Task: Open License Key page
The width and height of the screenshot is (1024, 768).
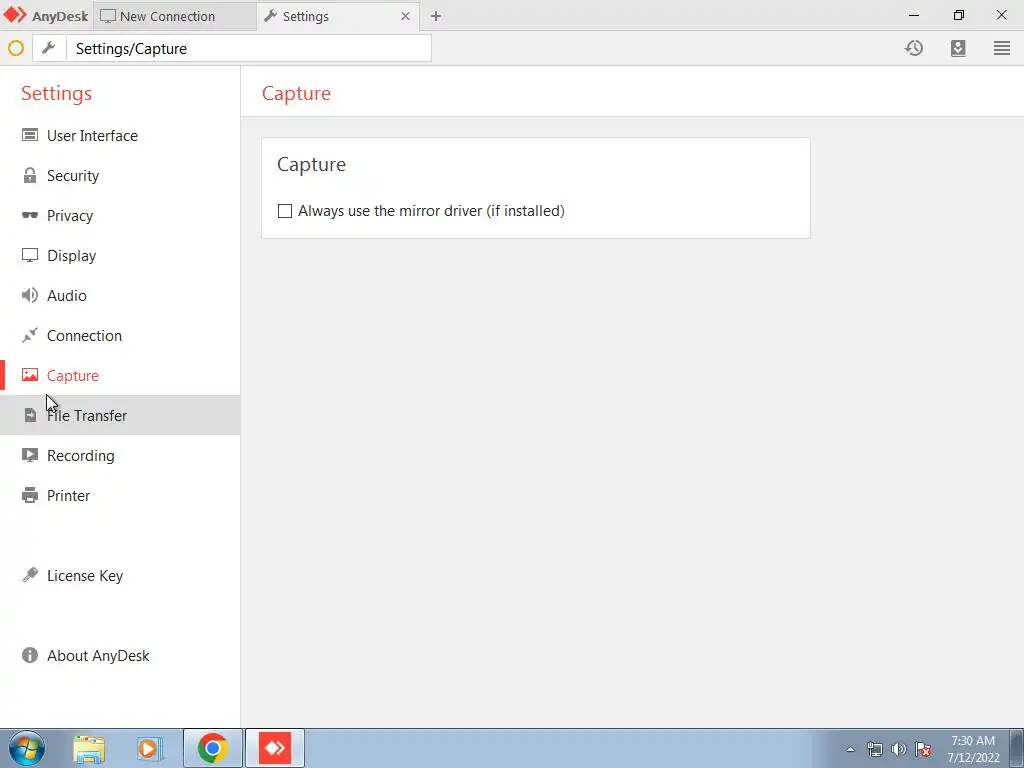Action: pos(120,575)
